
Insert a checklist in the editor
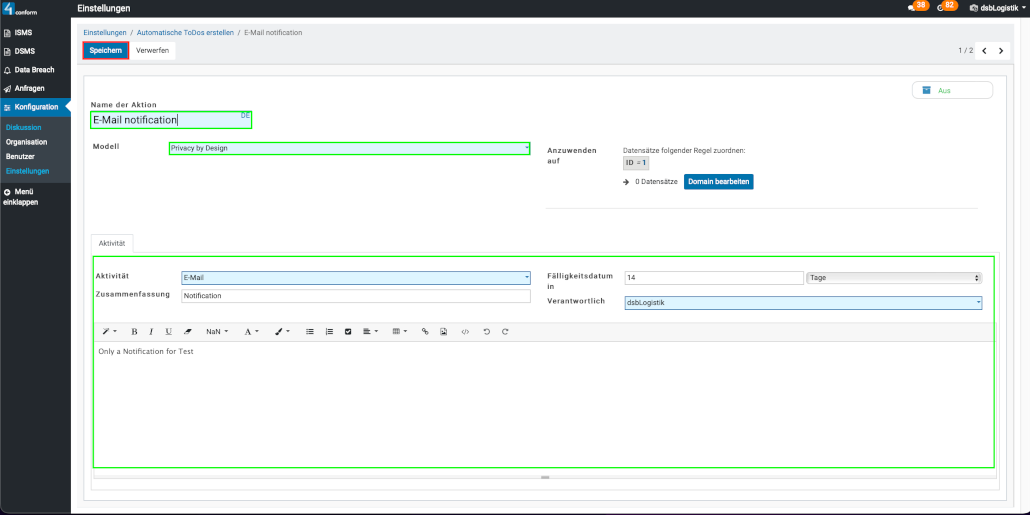pyautogui.click(x=348, y=331)
